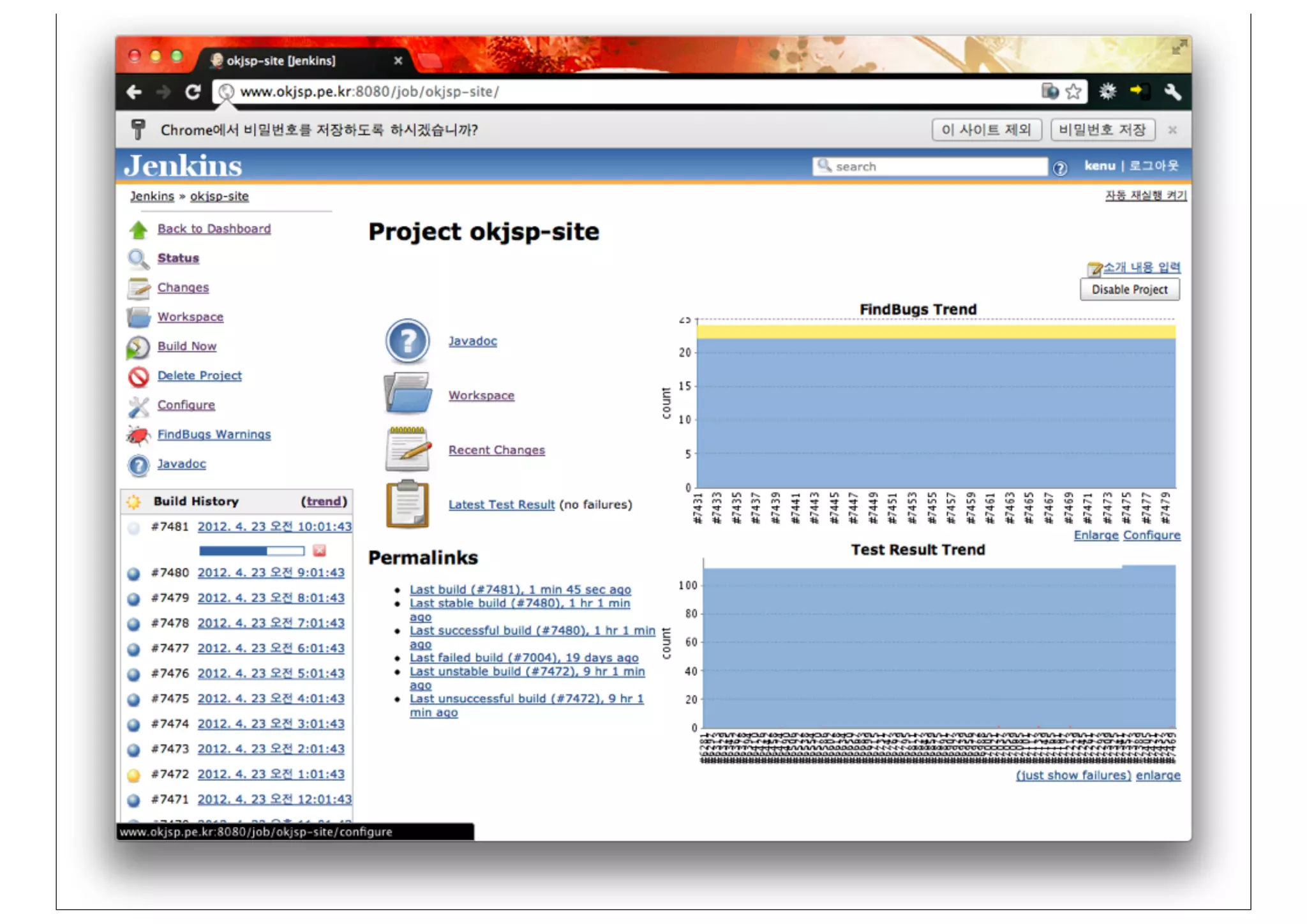Open the Recent Changes notepad icon
The image size is (1307, 924).
pos(408,449)
